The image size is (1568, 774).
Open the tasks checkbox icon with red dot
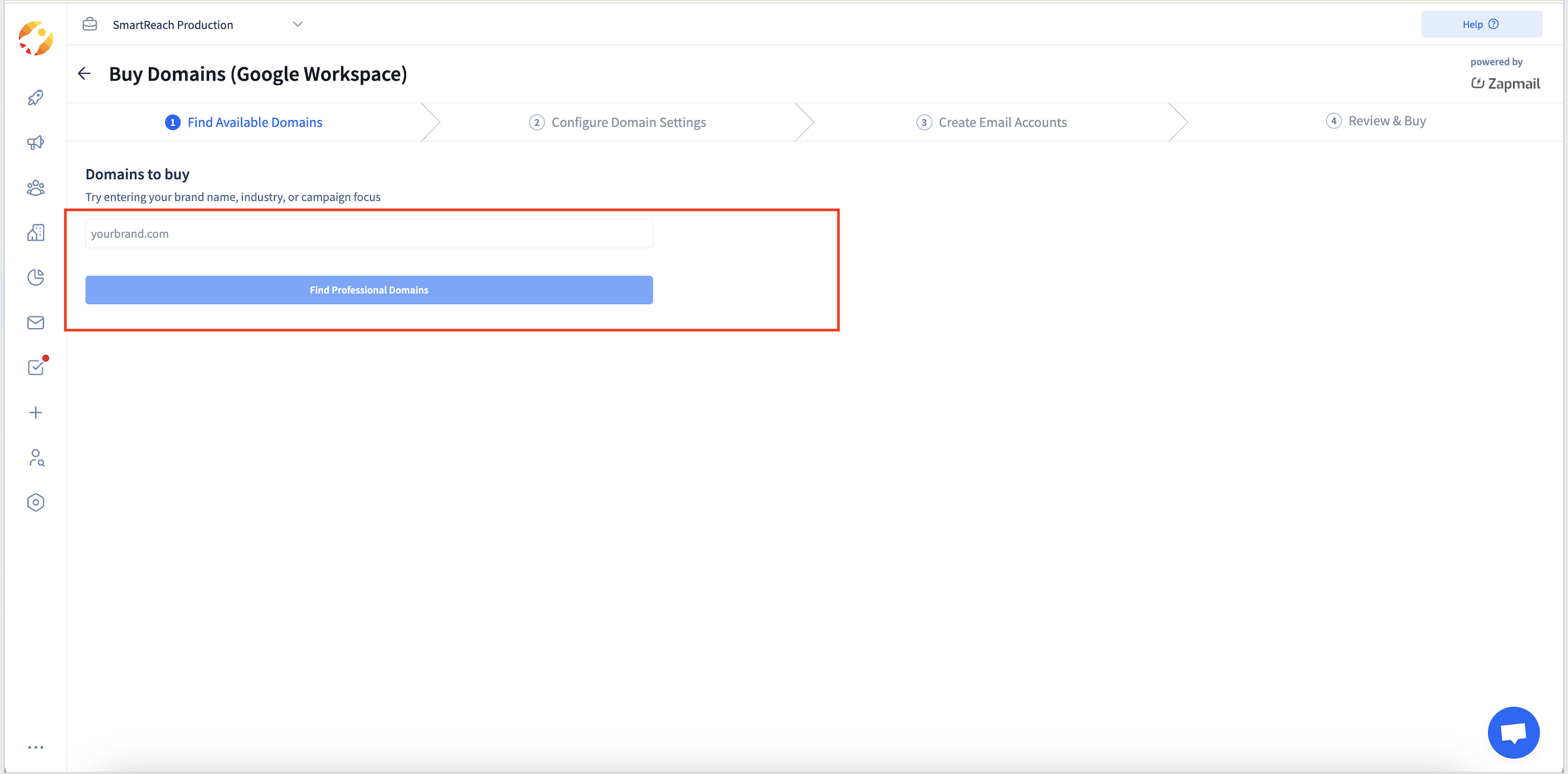click(x=35, y=368)
